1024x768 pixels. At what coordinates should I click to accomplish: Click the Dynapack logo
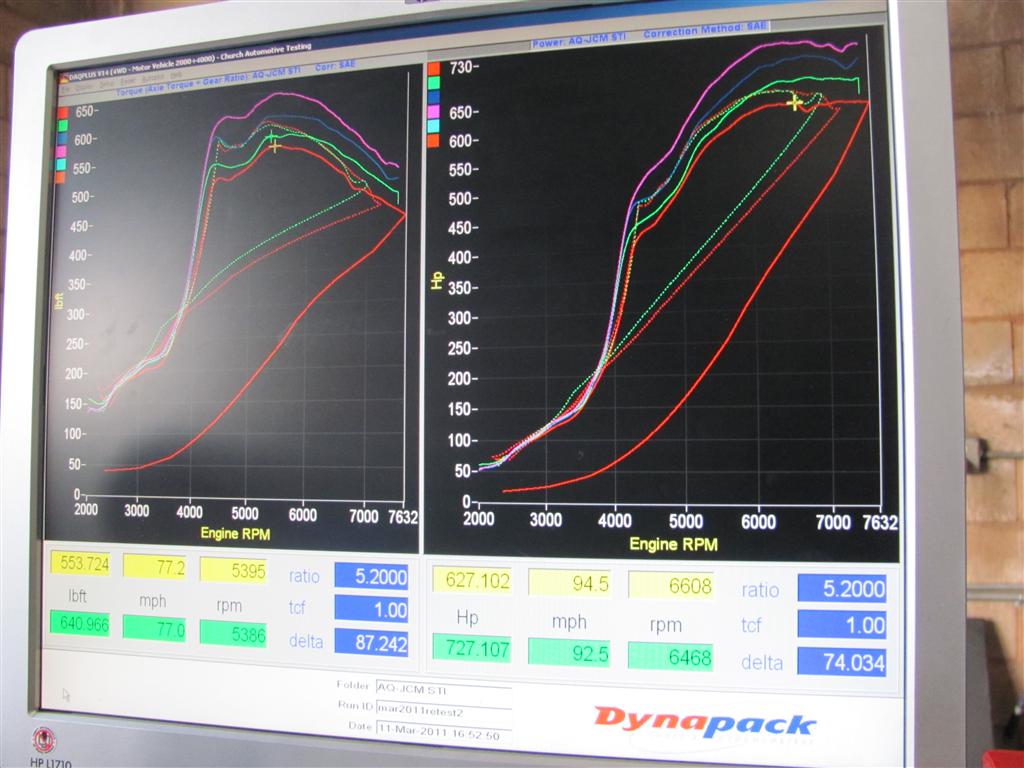[x=704, y=722]
